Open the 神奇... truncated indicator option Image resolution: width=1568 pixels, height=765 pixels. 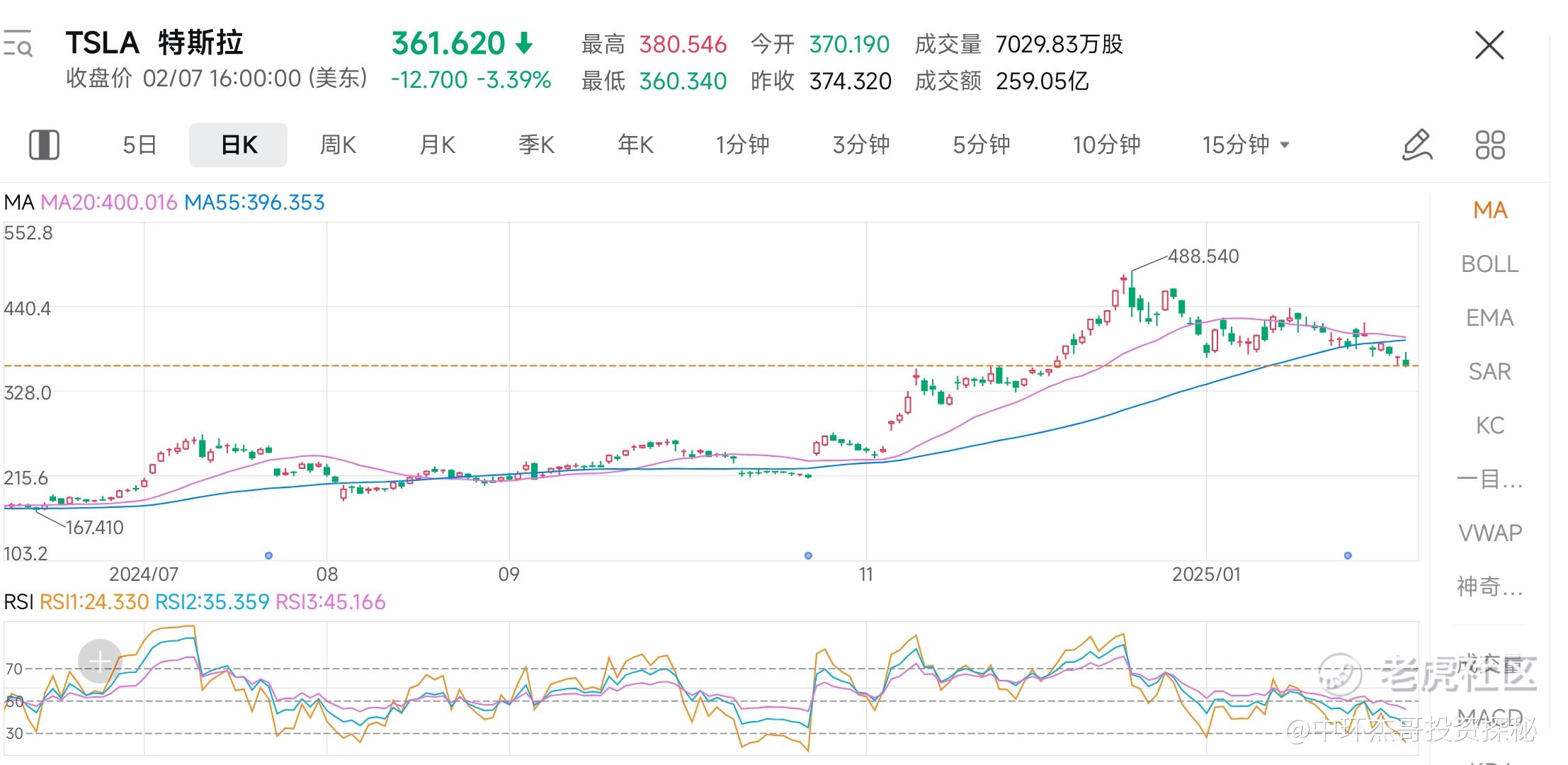(x=1489, y=586)
